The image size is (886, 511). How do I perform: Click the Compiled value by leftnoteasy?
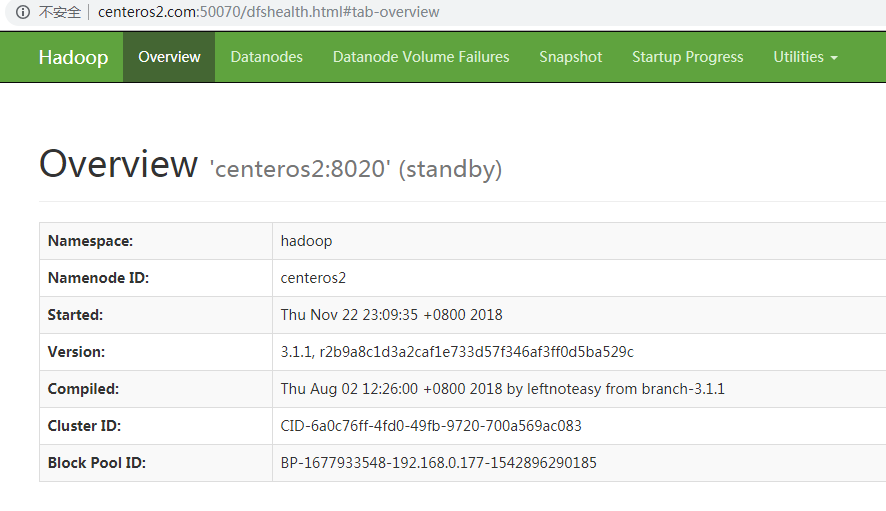click(502, 389)
